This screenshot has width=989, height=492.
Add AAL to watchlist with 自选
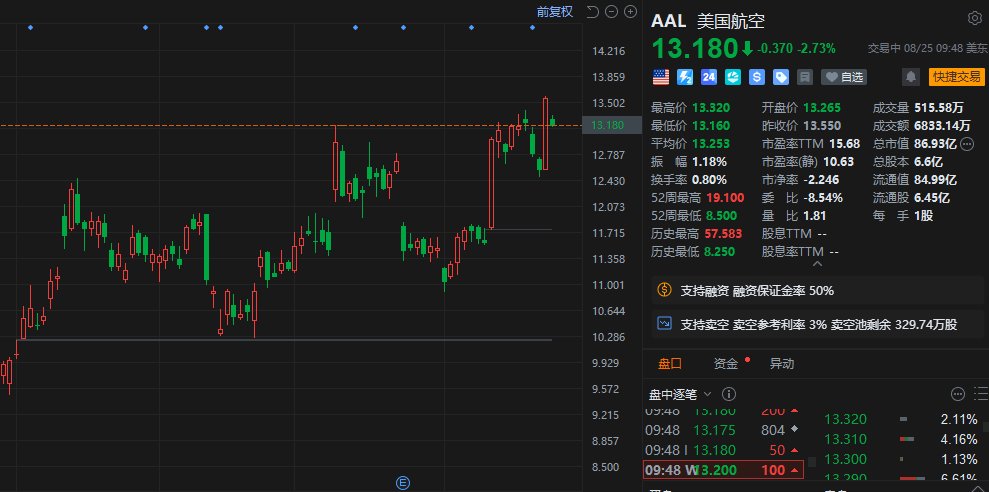(x=844, y=77)
